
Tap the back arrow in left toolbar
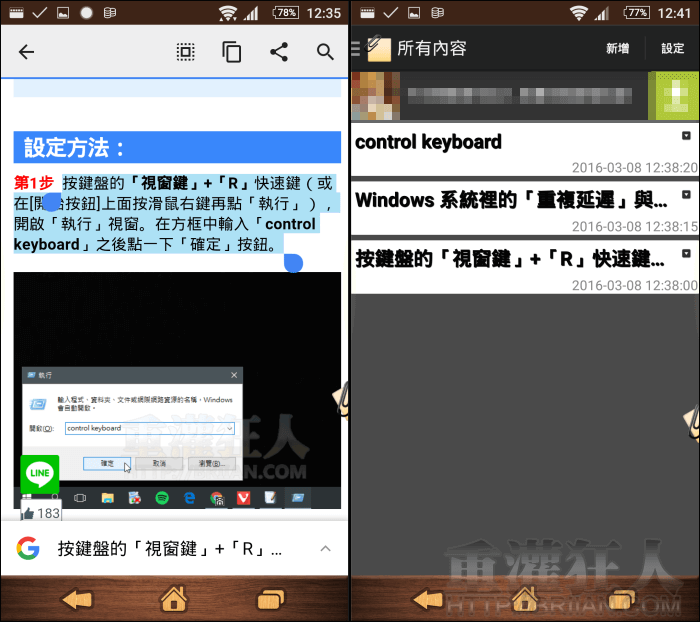click(27, 52)
